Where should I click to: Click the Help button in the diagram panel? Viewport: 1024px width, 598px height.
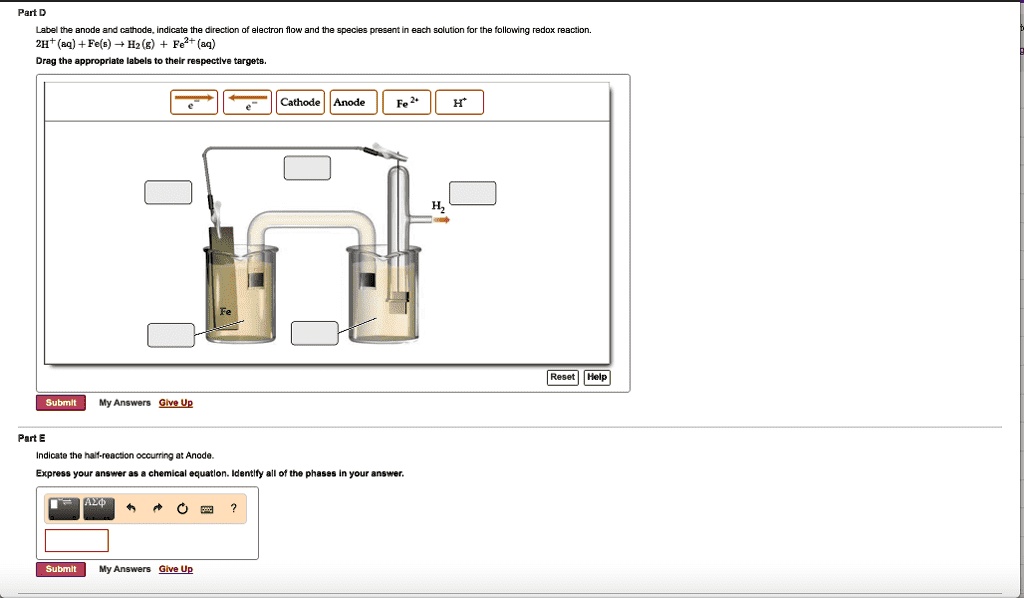(595, 377)
